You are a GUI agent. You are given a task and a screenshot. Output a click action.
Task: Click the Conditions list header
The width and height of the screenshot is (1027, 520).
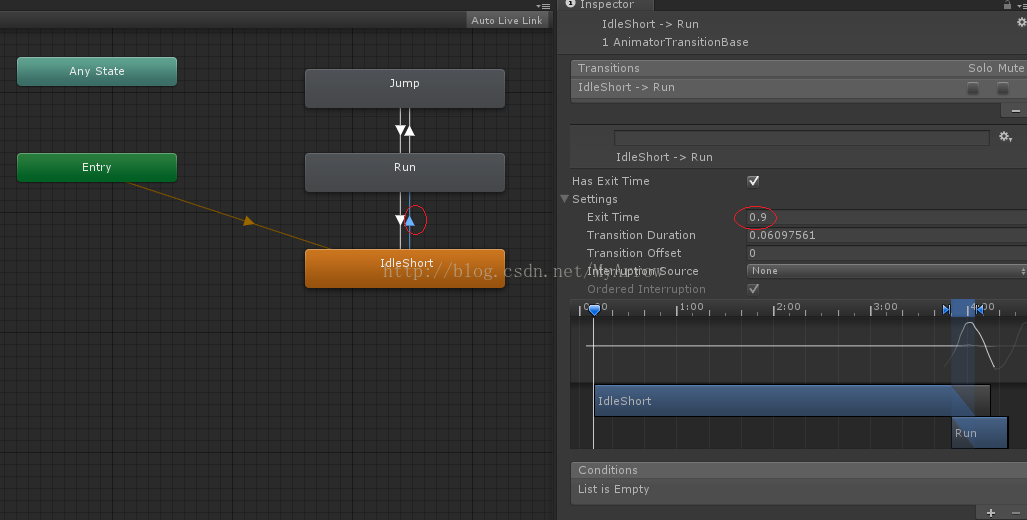coord(798,470)
